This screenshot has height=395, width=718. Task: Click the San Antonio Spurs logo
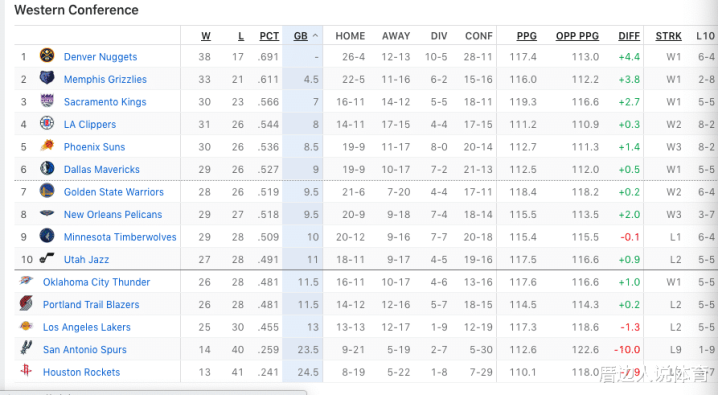[x=26, y=348]
